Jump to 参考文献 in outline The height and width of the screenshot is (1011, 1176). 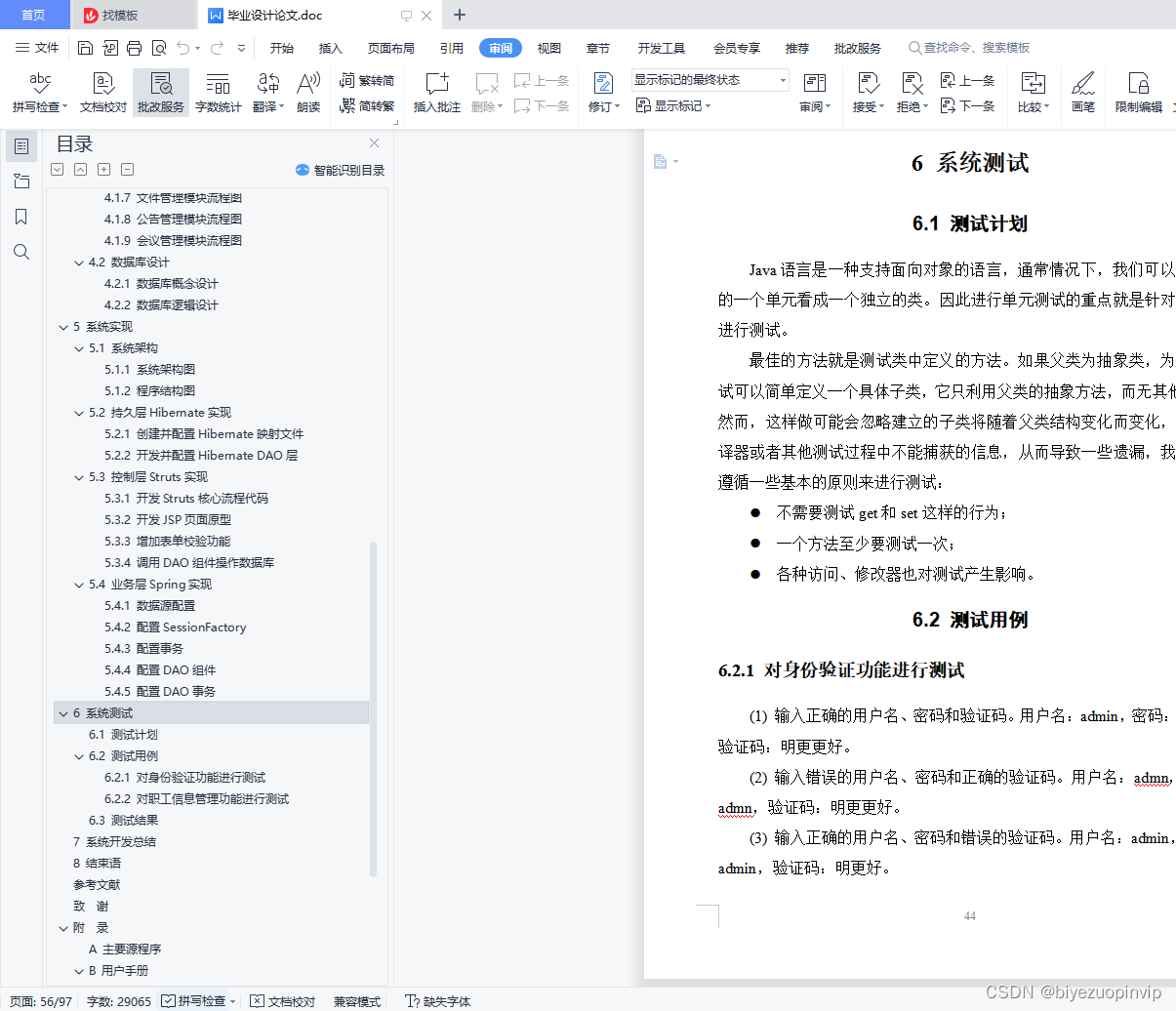pyautogui.click(x=97, y=885)
